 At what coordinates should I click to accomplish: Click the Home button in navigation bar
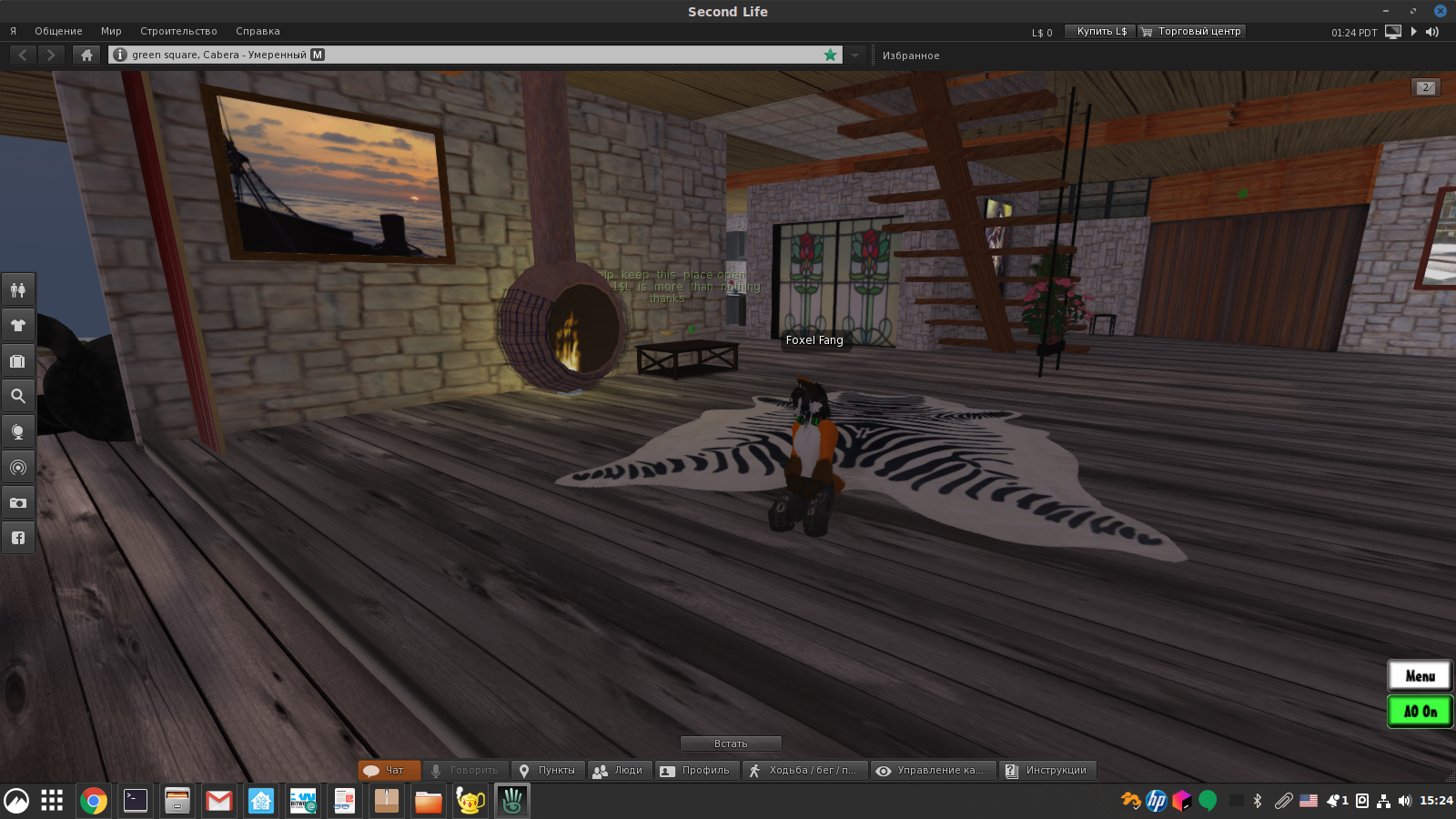86,55
